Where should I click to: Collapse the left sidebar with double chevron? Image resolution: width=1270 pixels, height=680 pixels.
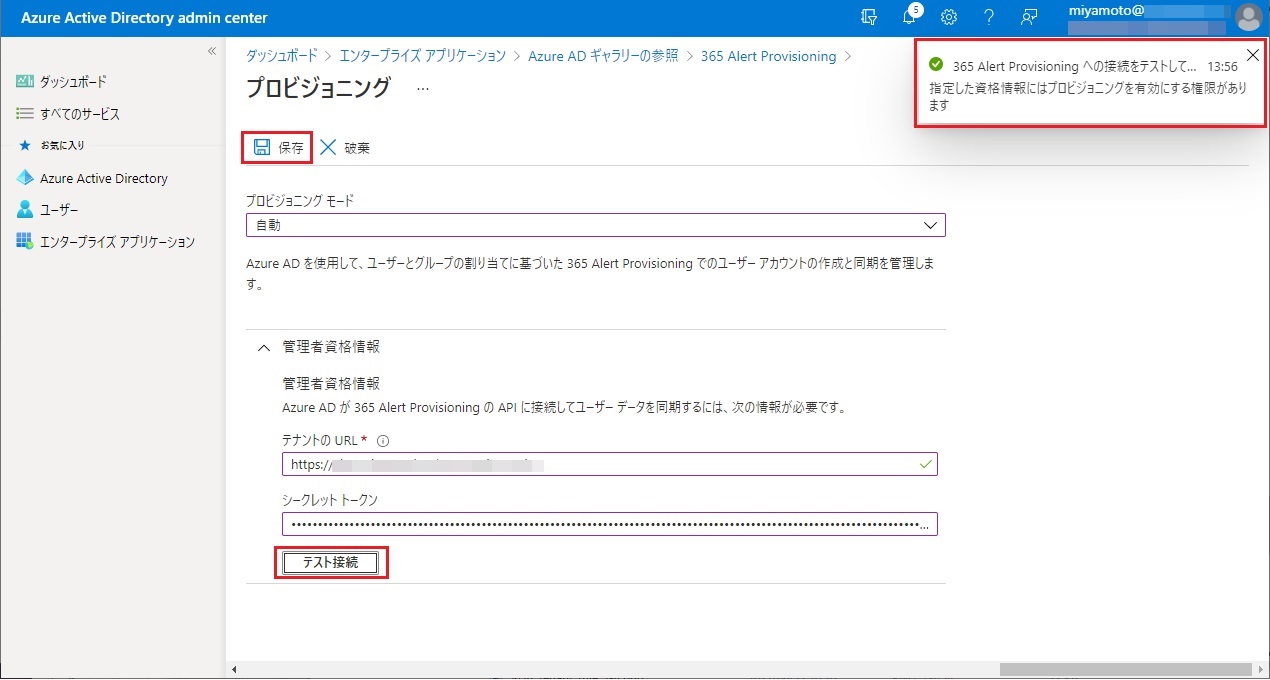coord(211,51)
